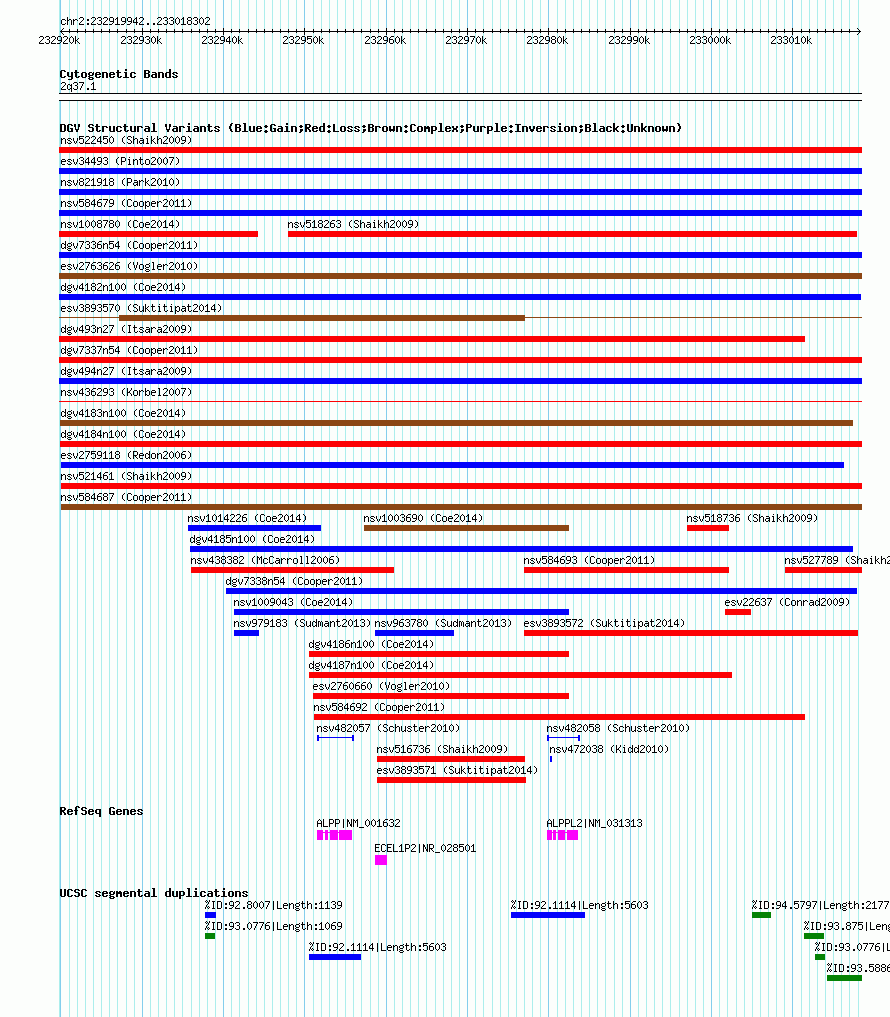This screenshot has width=890, height=1017.
Task: Click the nsv1009043 (Coe2014) label
Action: click(293, 602)
